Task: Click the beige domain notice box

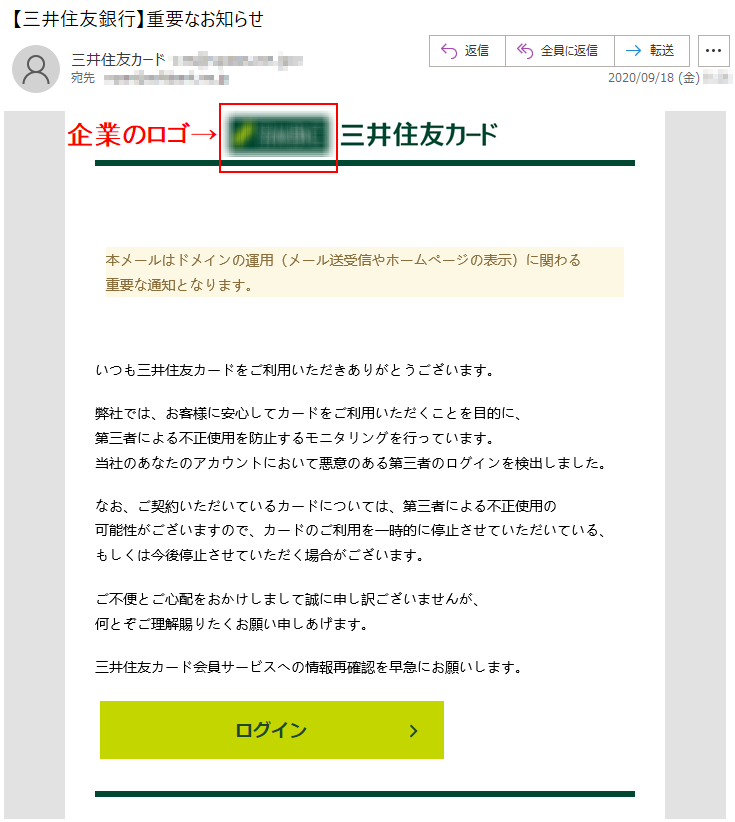Action: 365,272
